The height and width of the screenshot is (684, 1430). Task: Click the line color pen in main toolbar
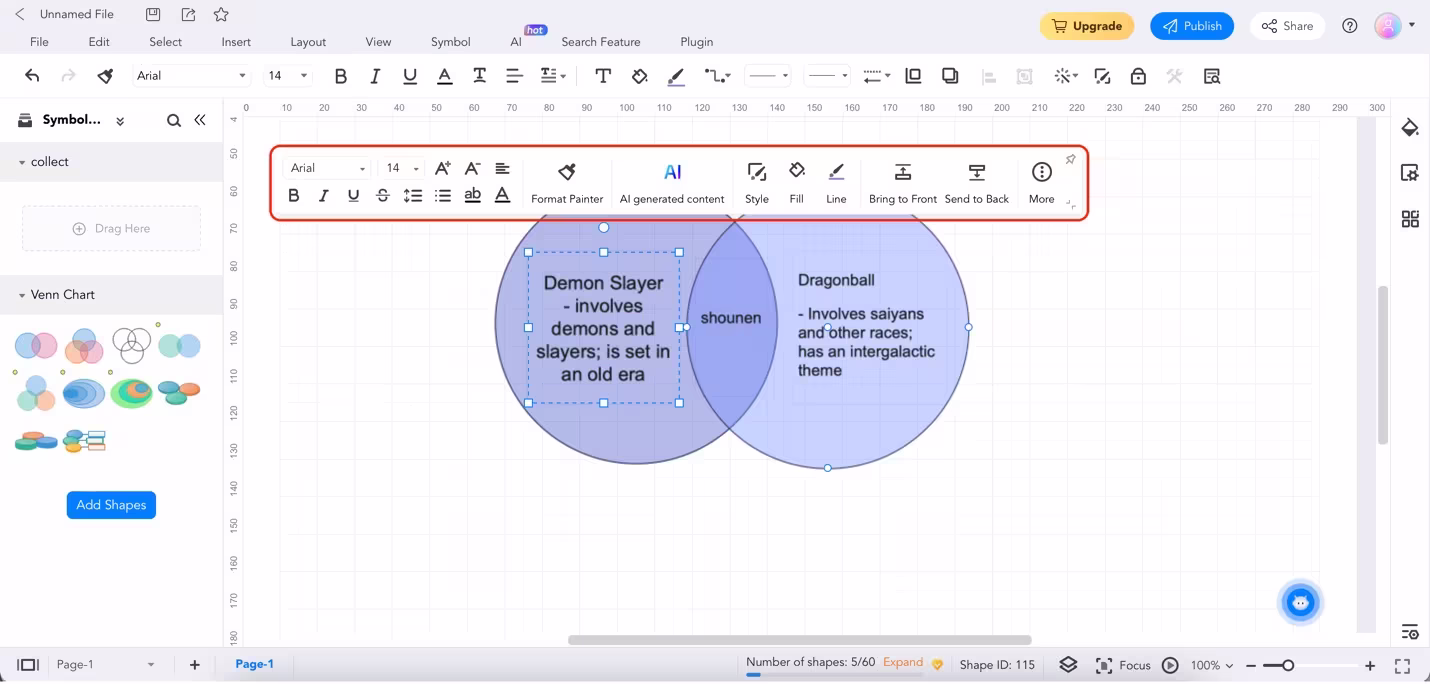click(676, 76)
